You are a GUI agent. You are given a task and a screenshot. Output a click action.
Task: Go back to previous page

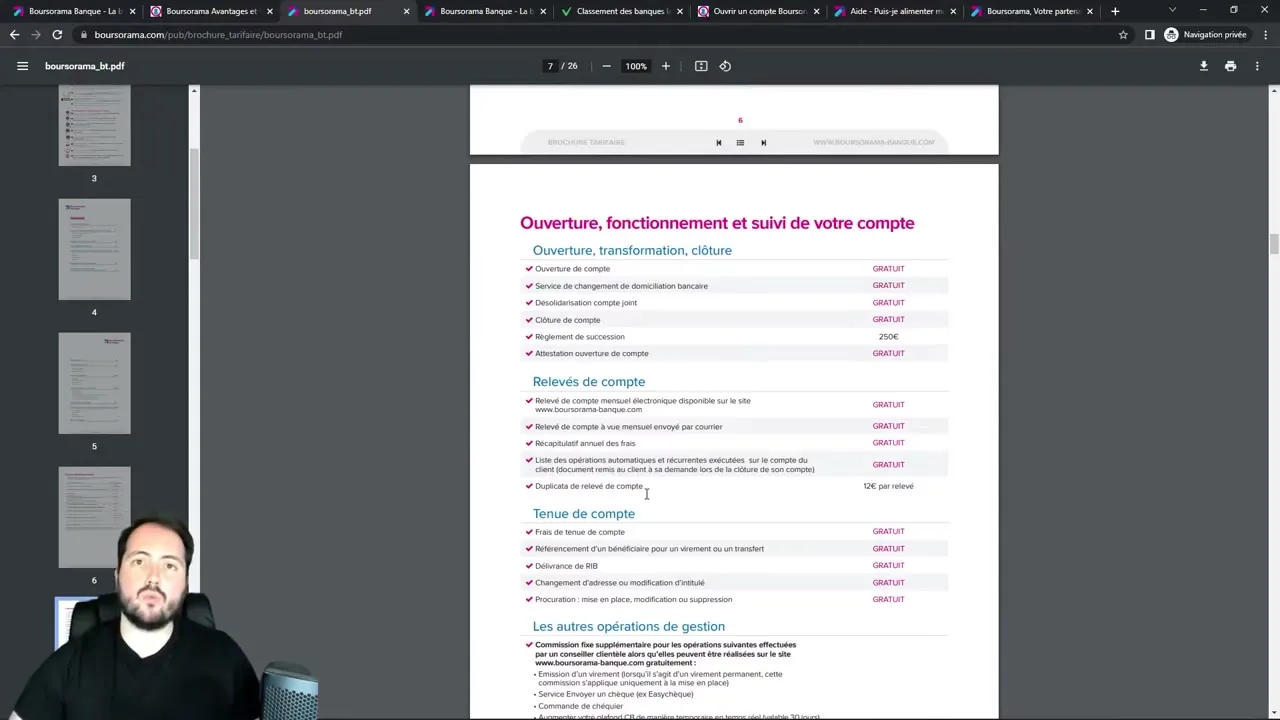[14, 34]
